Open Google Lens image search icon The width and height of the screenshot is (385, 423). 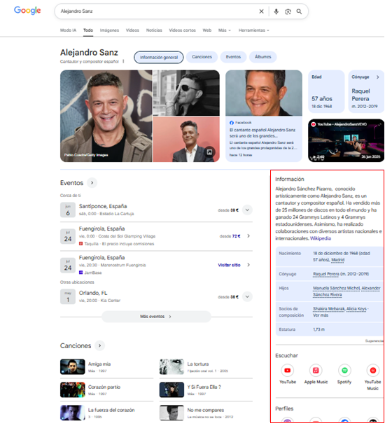(x=288, y=11)
